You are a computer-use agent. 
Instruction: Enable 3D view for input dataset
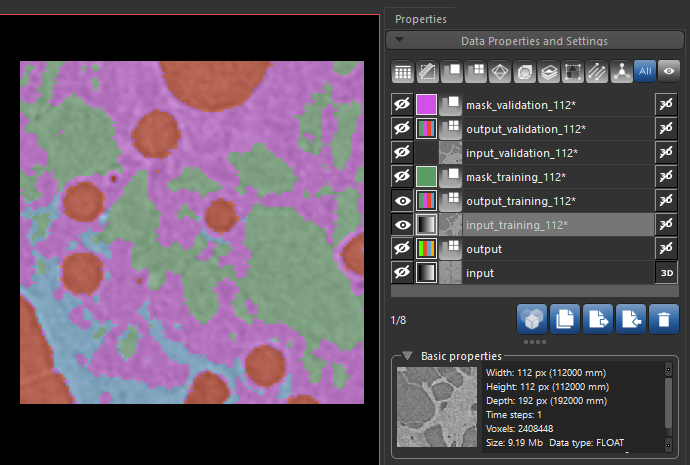pos(666,273)
